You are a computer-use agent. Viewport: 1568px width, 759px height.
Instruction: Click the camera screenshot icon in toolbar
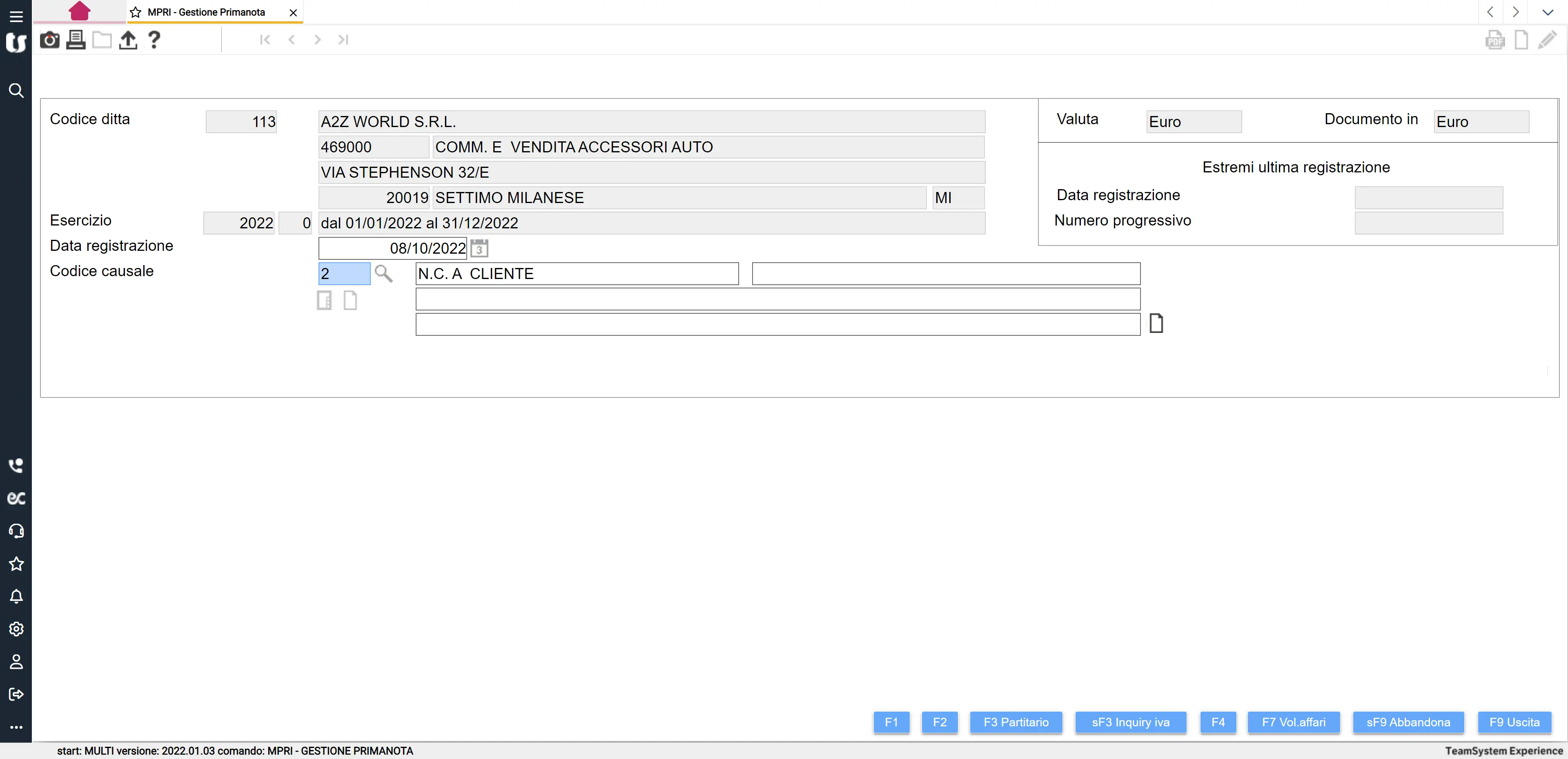coord(49,40)
